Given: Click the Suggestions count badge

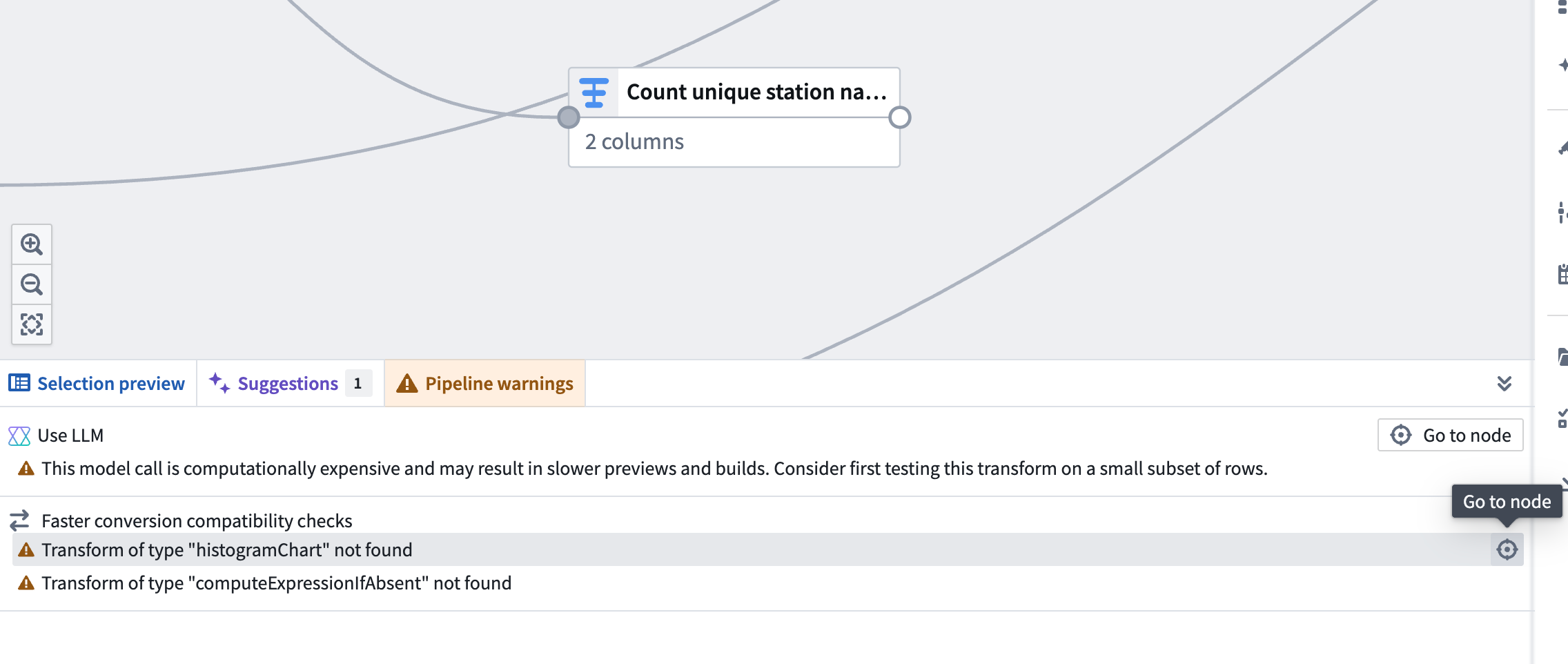Looking at the screenshot, I should pyautogui.click(x=358, y=384).
